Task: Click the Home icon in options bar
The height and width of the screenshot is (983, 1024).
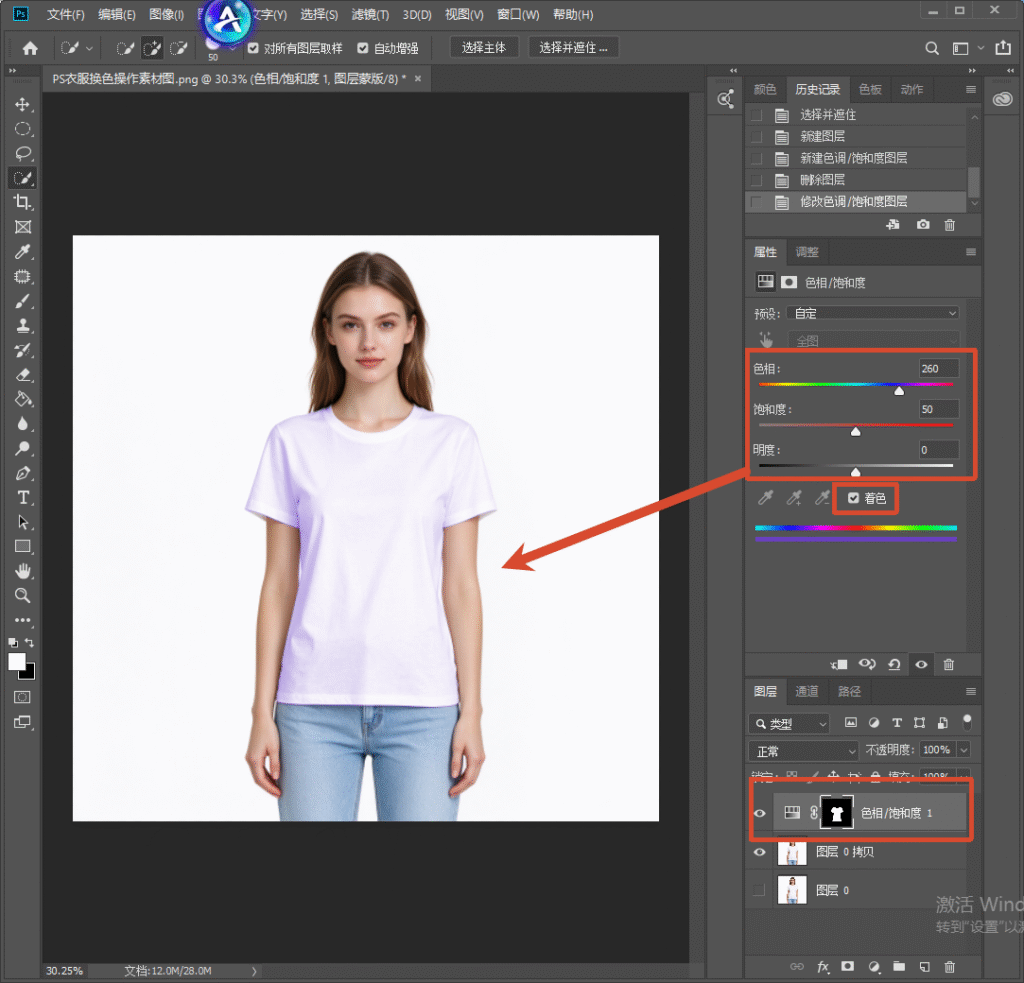Action: [30, 48]
